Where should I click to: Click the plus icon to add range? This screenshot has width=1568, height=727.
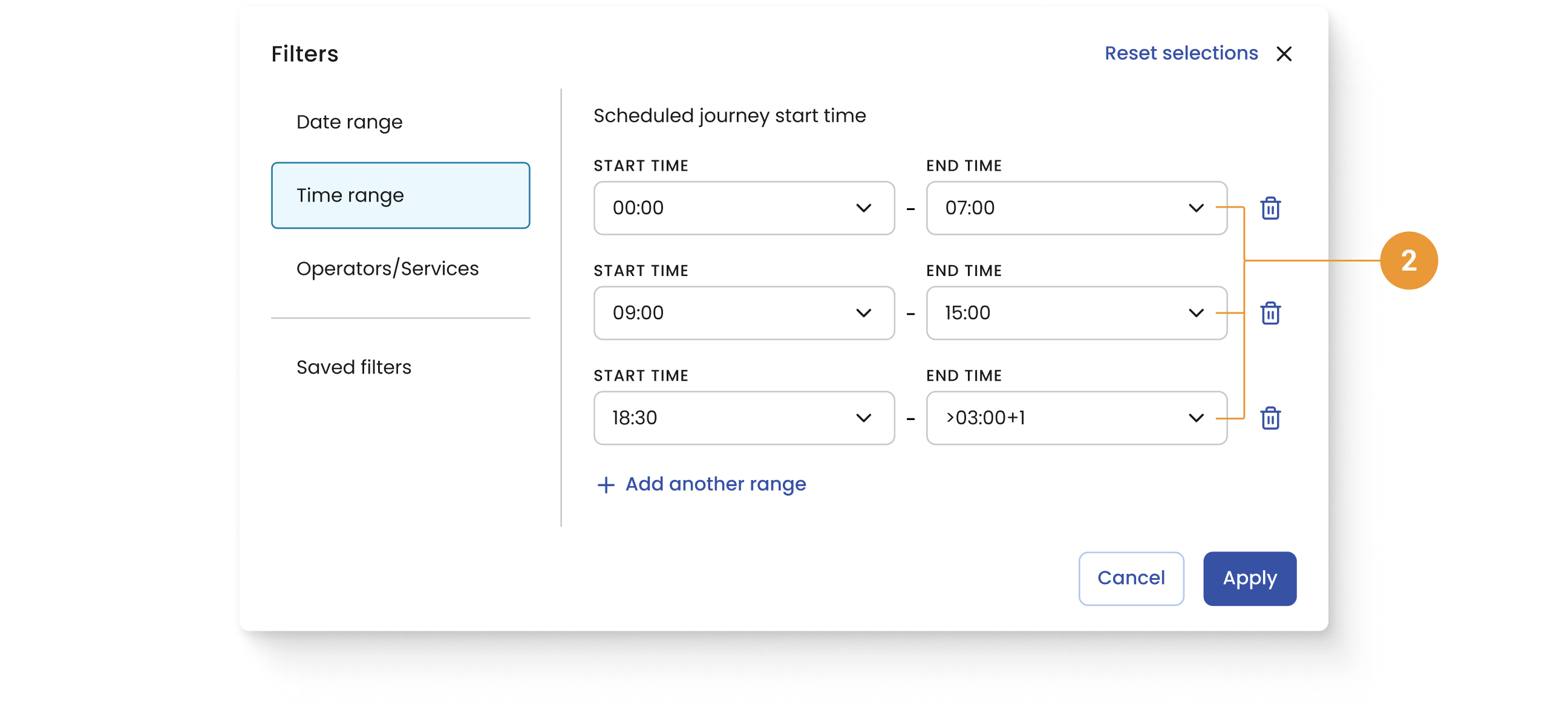coord(606,485)
